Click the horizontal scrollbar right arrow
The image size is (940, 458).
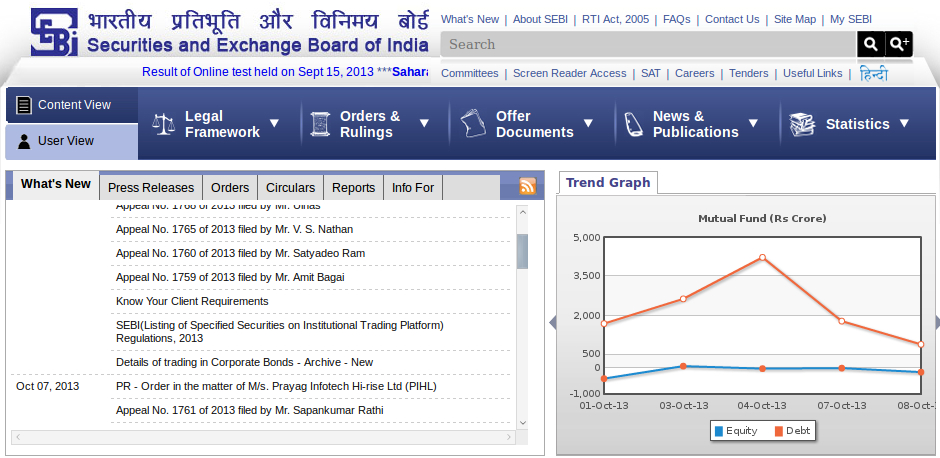510,438
